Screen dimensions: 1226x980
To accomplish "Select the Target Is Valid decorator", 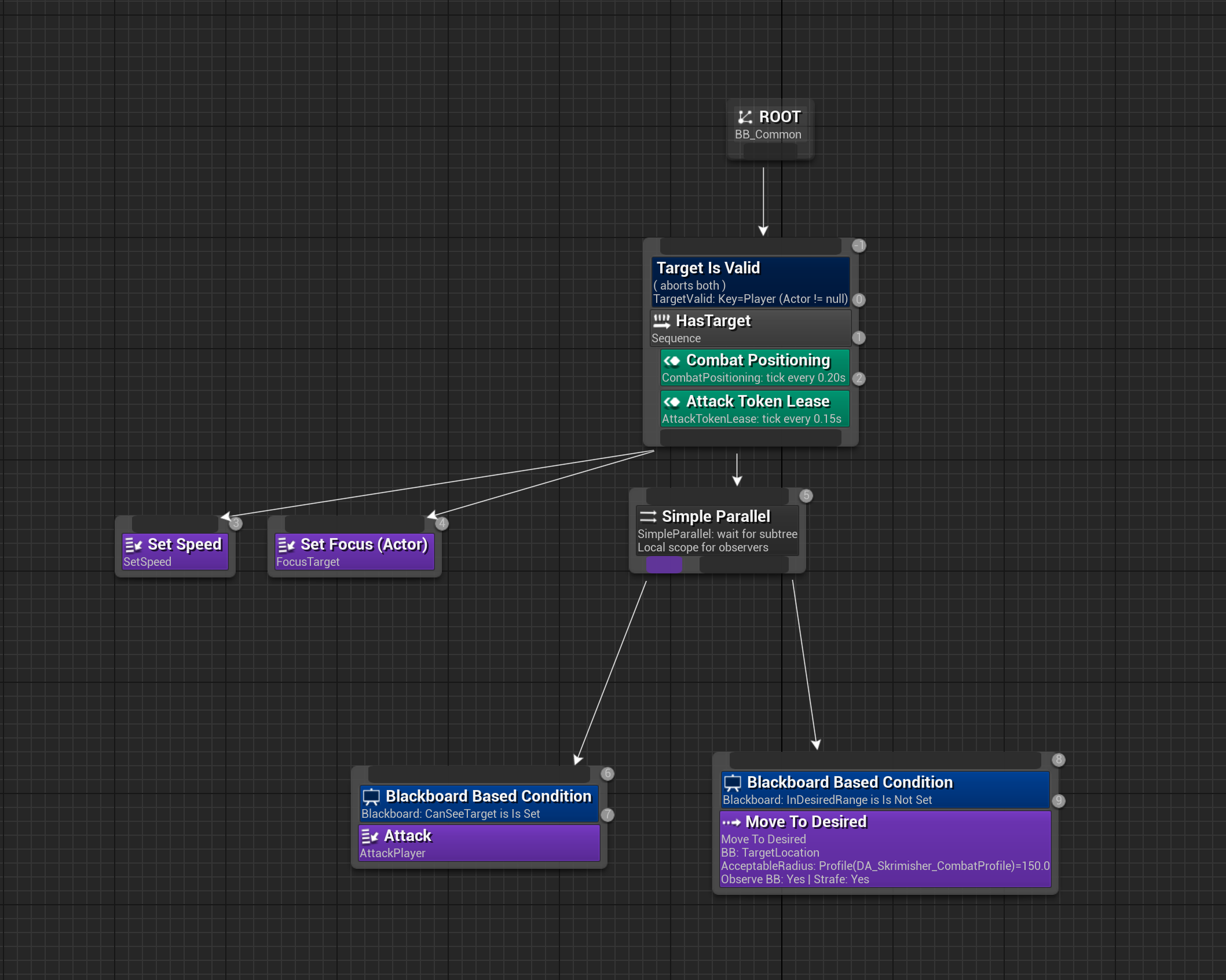I will pyautogui.click(x=750, y=282).
